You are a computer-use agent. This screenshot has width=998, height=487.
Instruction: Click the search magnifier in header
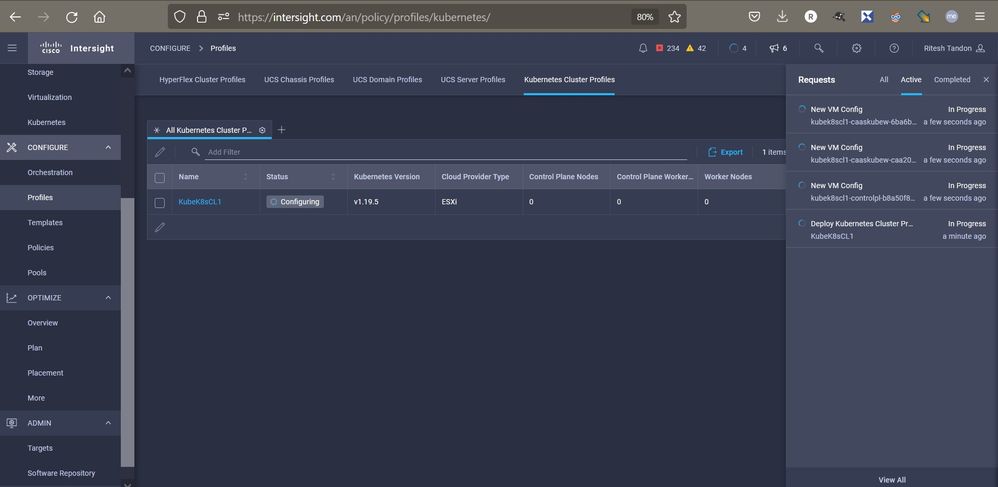(x=819, y=48)
